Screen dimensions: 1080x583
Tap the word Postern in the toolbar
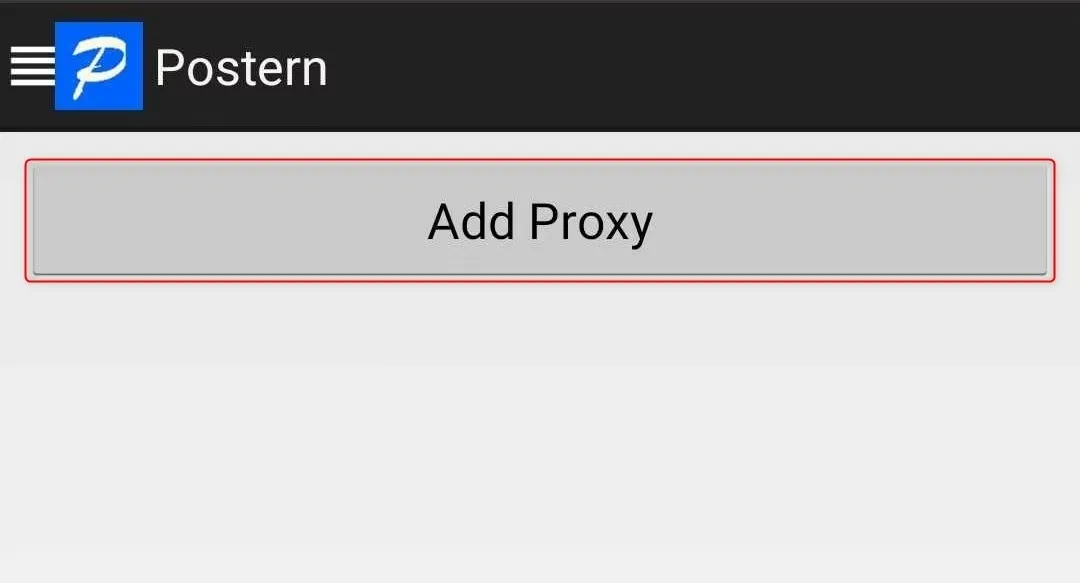(x=241, y=68)
